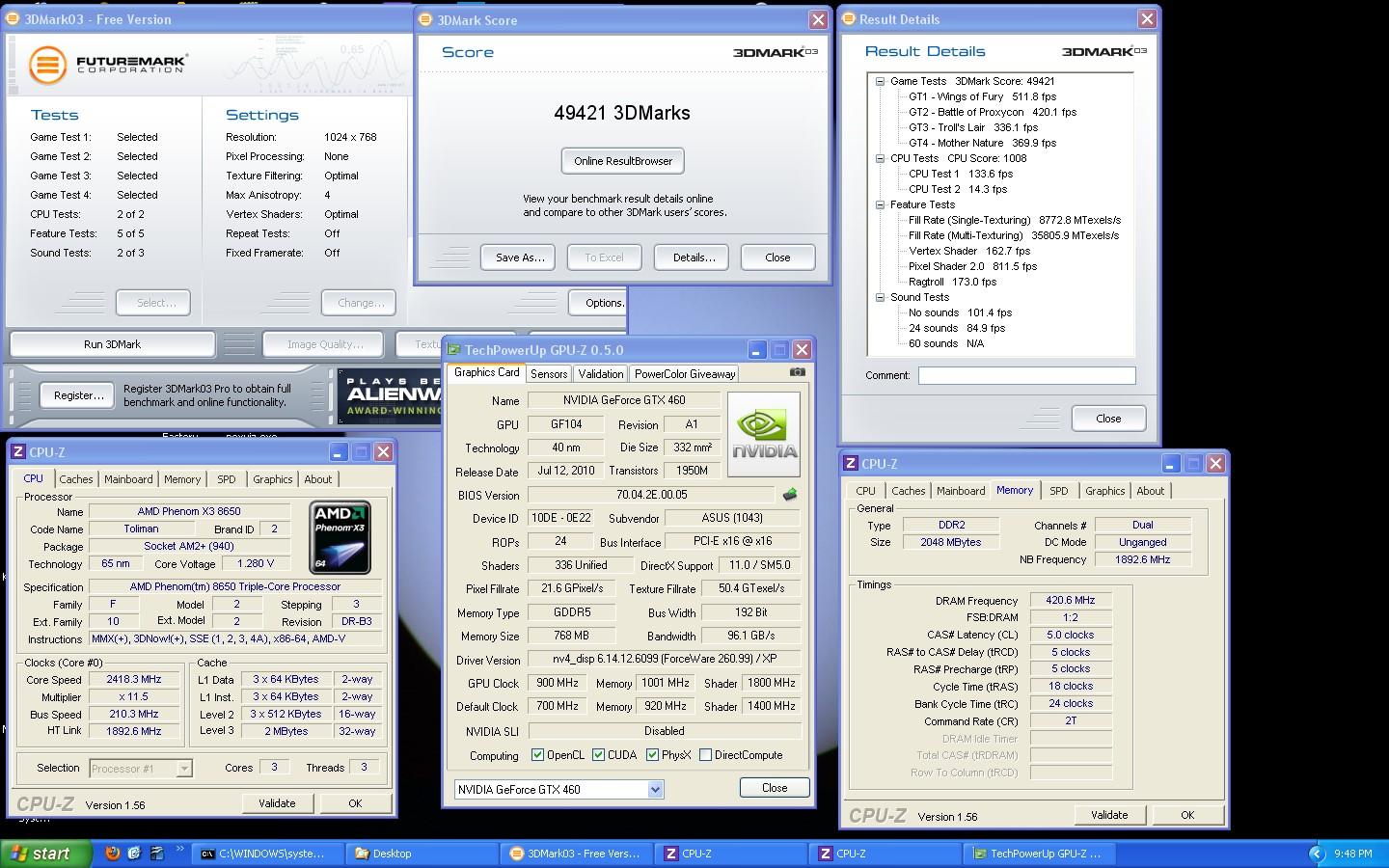
Task: Click OK in the CPU-Z window showing Memory tab
Action: 1187,815
